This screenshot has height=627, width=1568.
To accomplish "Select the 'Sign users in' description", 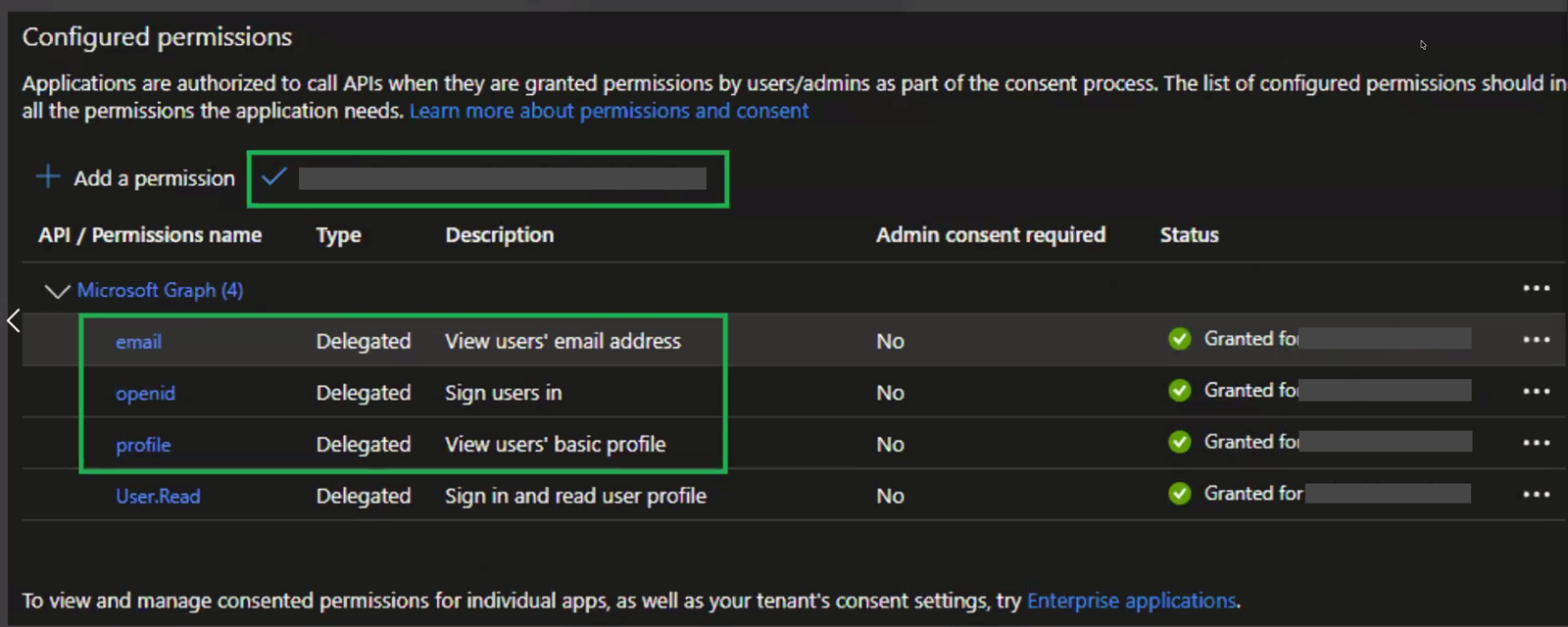I will click(504, 393).
